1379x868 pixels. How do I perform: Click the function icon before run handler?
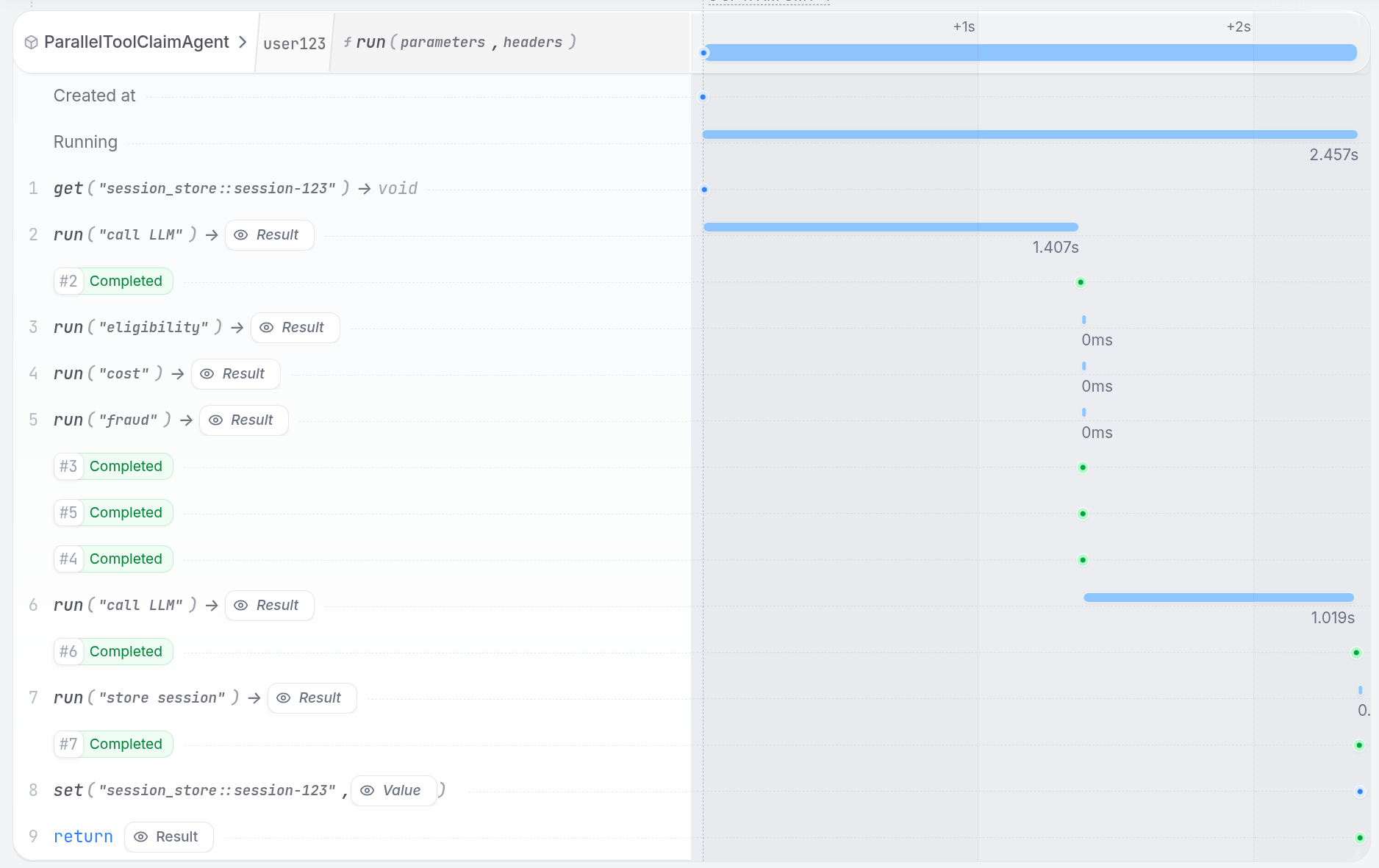click(347, 43)
